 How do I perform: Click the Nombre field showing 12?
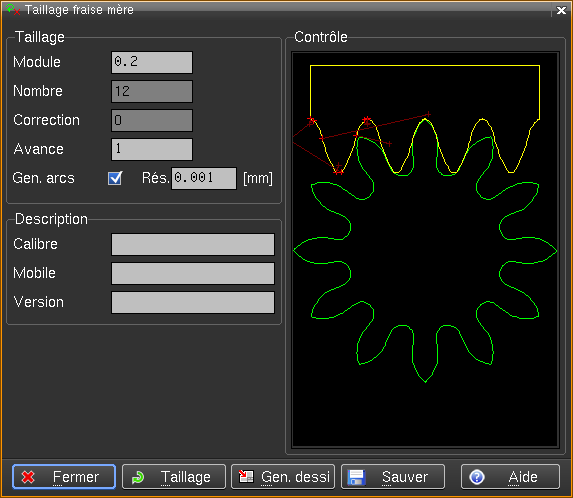click(152, 91)
